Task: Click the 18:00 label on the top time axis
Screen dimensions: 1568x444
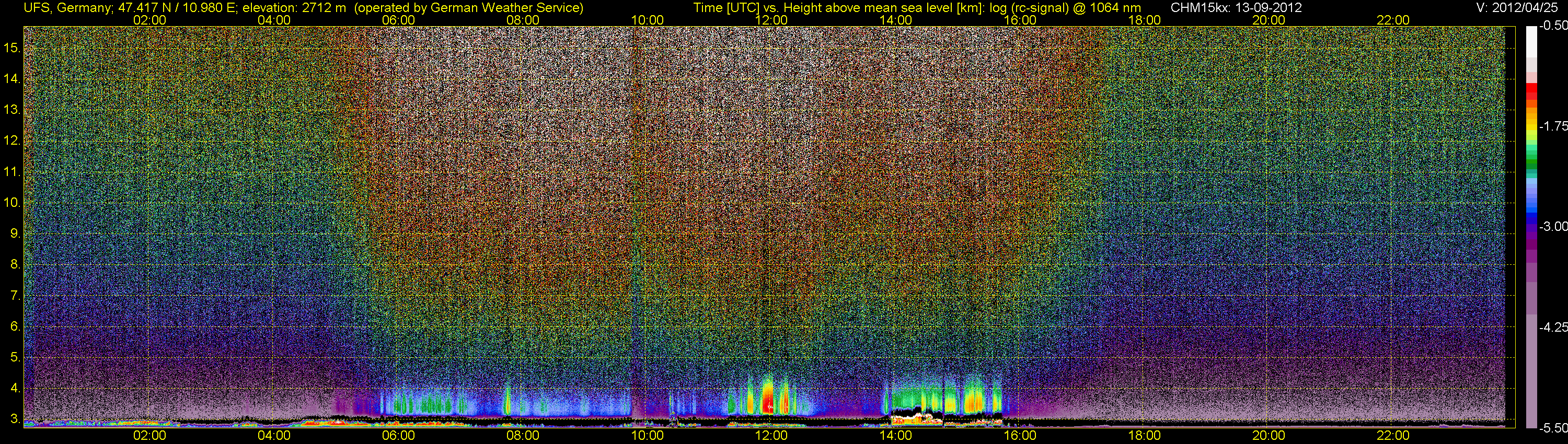Action: [1144, 20]
